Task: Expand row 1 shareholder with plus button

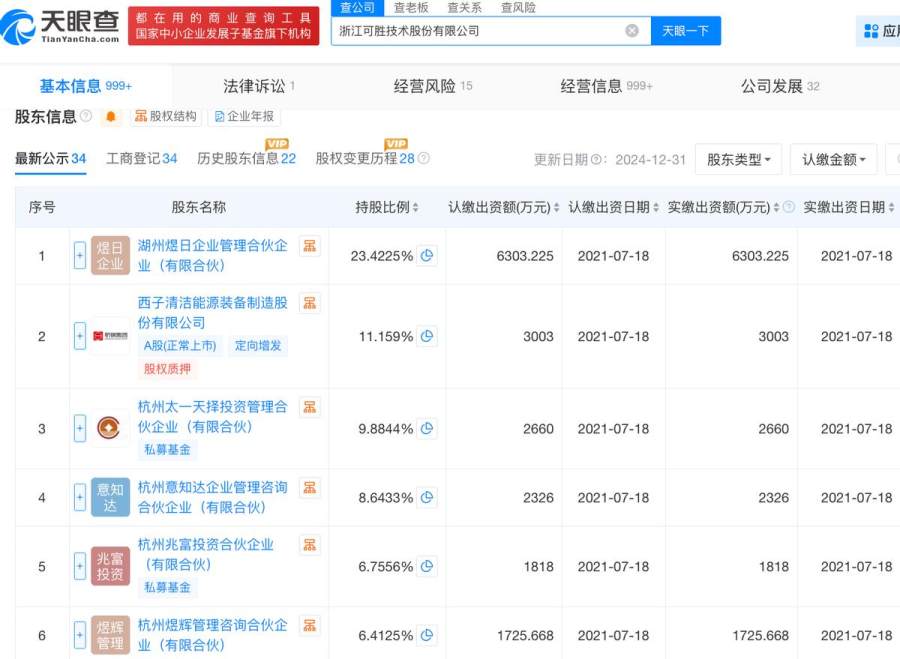Action: [x=80, y=256]
